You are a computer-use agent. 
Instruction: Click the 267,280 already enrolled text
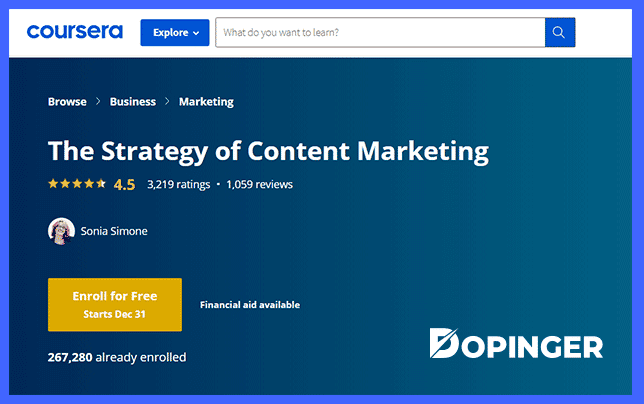click(117, 357)
